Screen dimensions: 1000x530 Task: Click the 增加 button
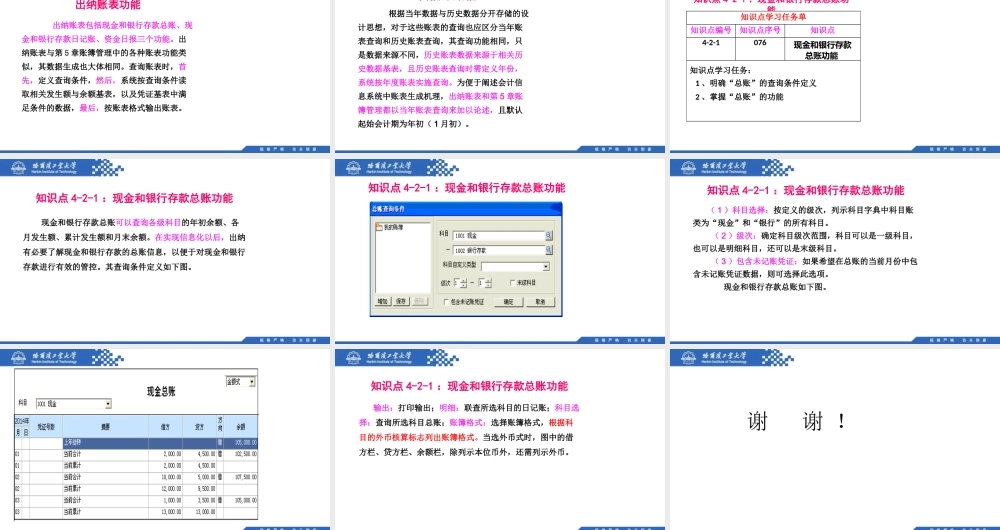coord(383,302)
